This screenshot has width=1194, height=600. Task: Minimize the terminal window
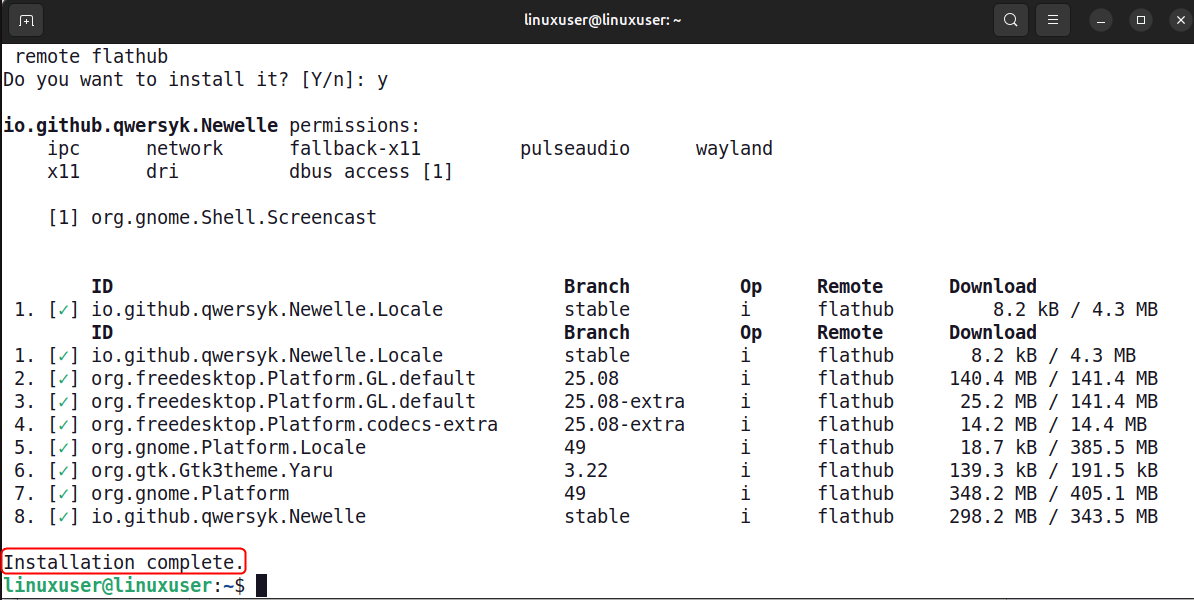coord(1101,20)
